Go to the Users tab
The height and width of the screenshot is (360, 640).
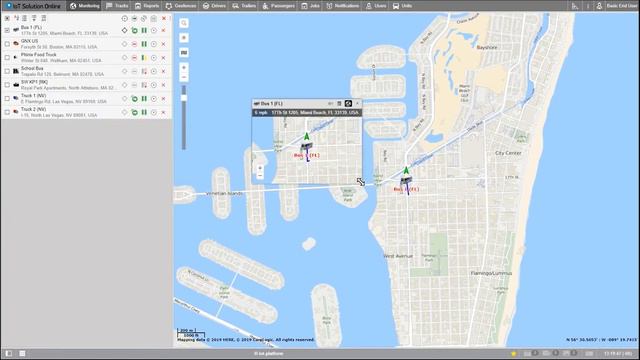coord(376,6)
